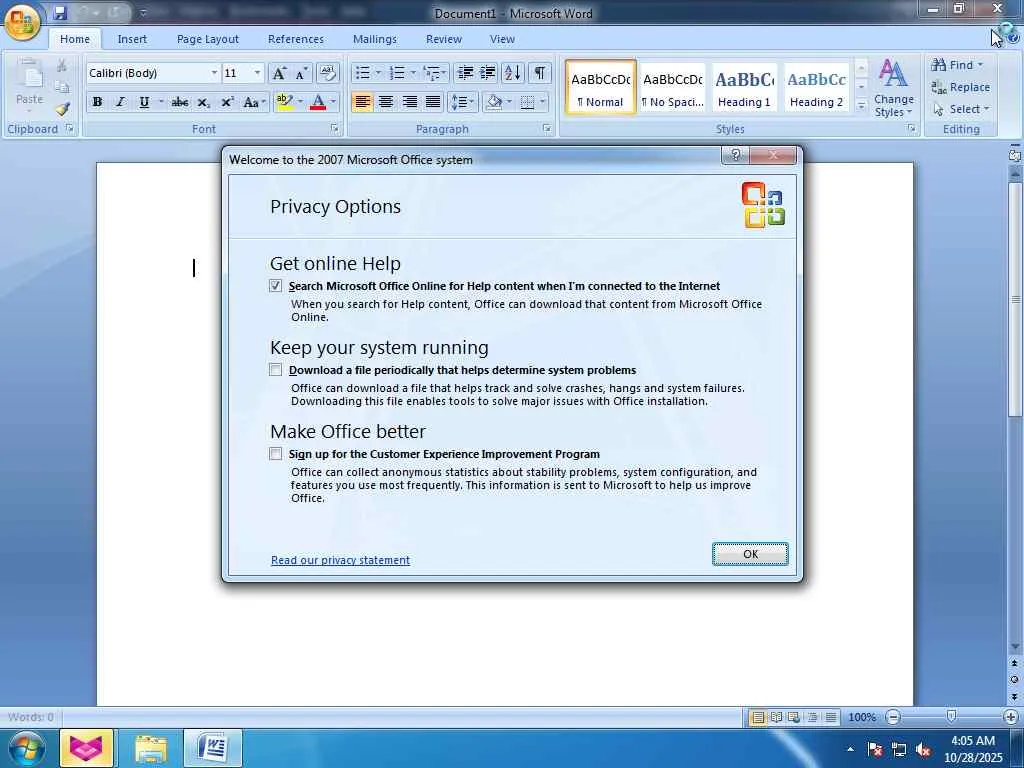Open the Calibri (Body) font name dropdown
Image resolution: width=1024 pixels, height=768 pixels.
click(x=214, y=73)
